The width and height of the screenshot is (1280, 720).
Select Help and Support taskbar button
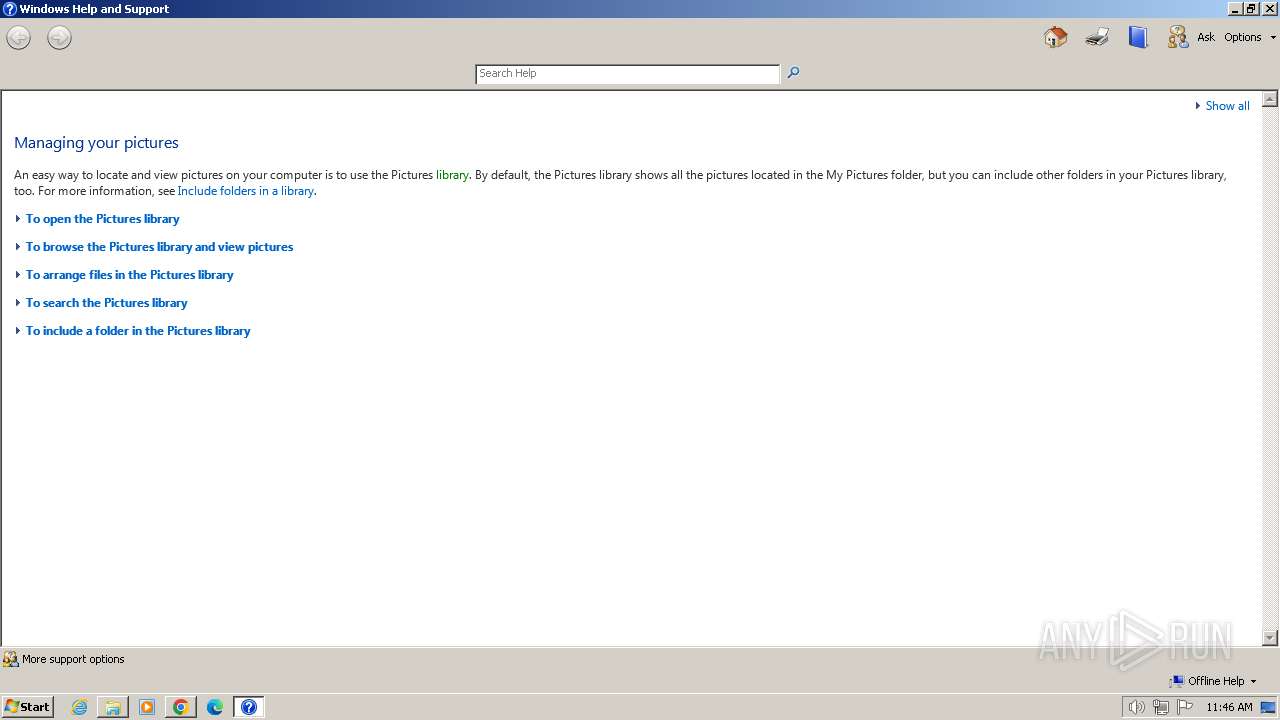coord(249,707)
